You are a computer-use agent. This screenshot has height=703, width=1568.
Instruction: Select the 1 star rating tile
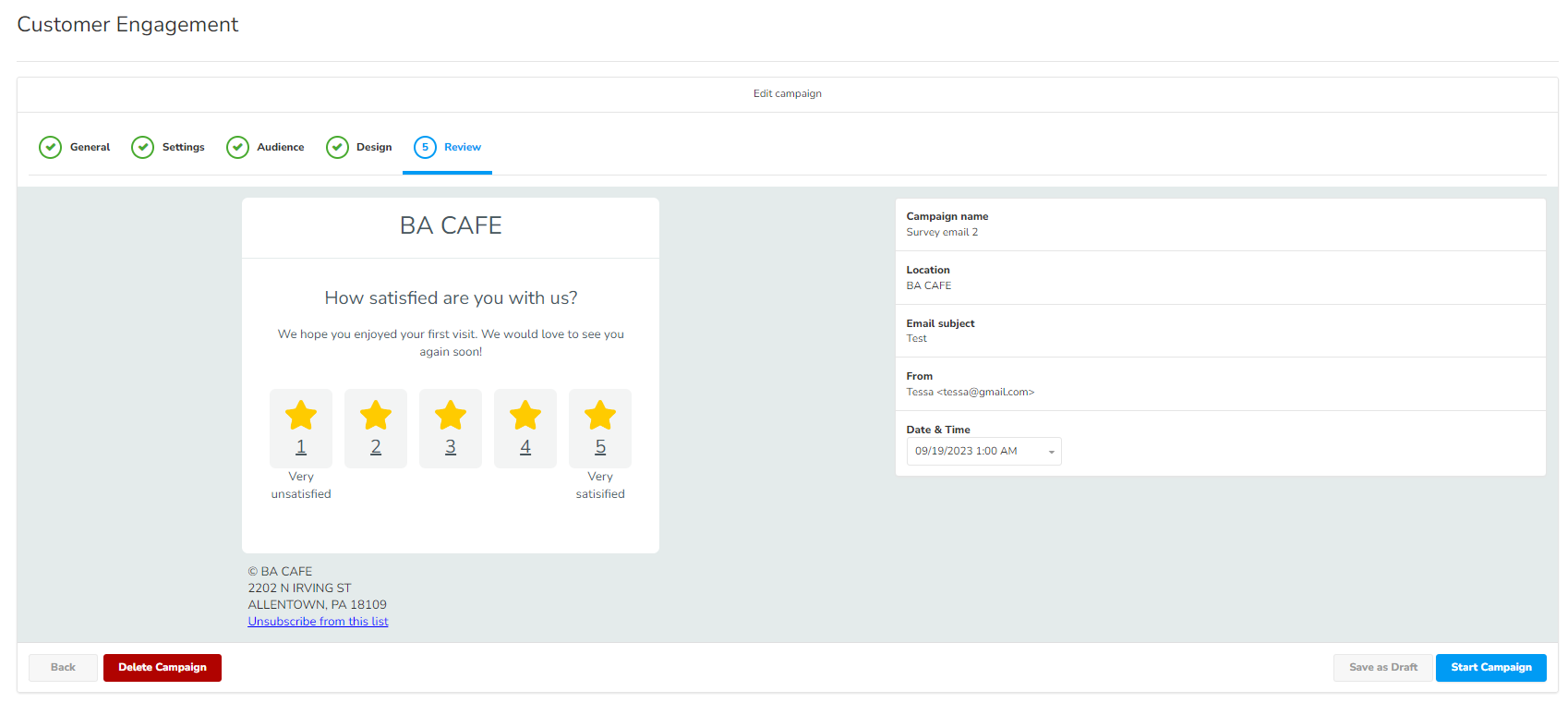click(301, 429)
